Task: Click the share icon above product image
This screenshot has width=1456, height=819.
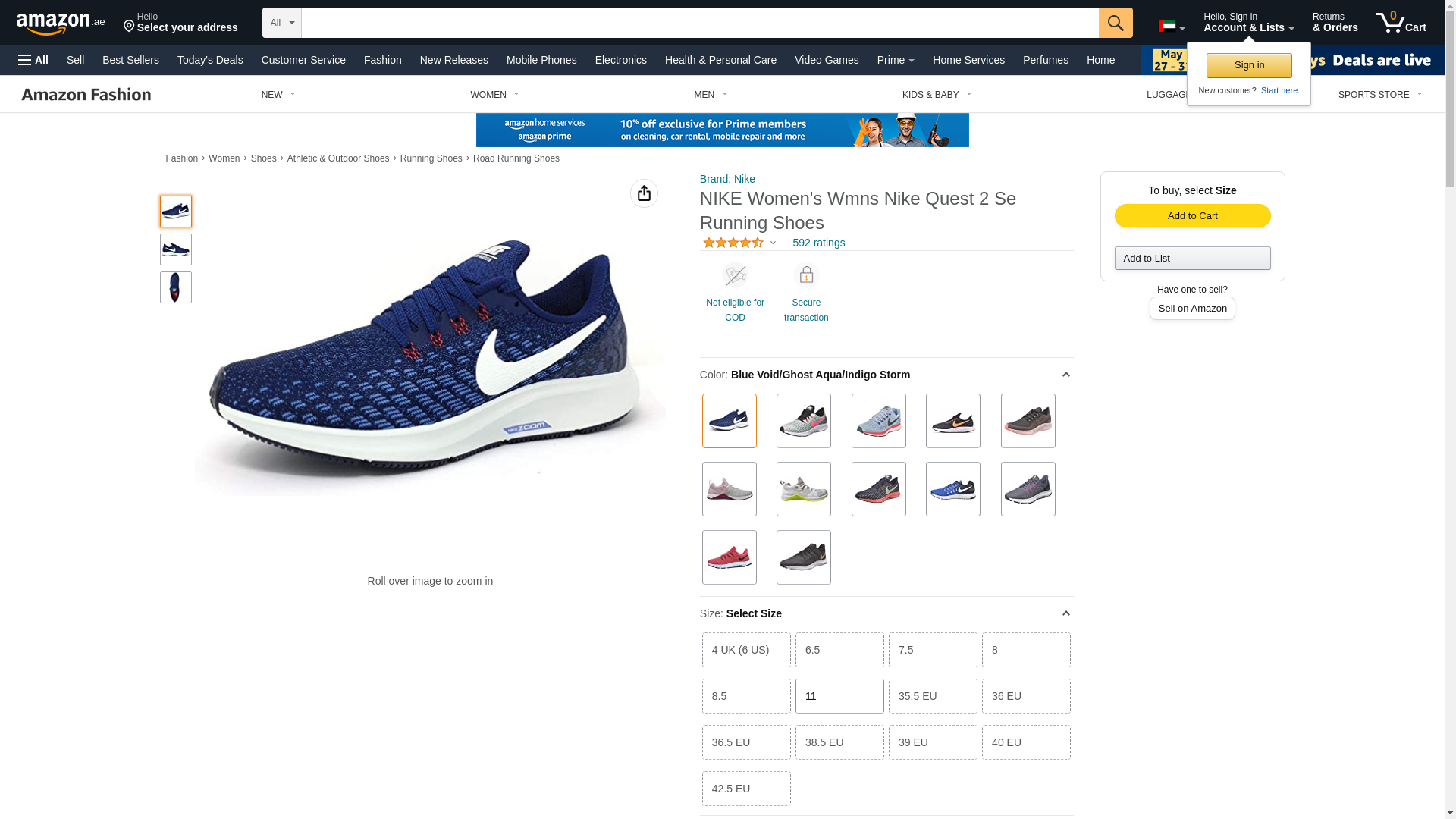Action: click(644, 193)
